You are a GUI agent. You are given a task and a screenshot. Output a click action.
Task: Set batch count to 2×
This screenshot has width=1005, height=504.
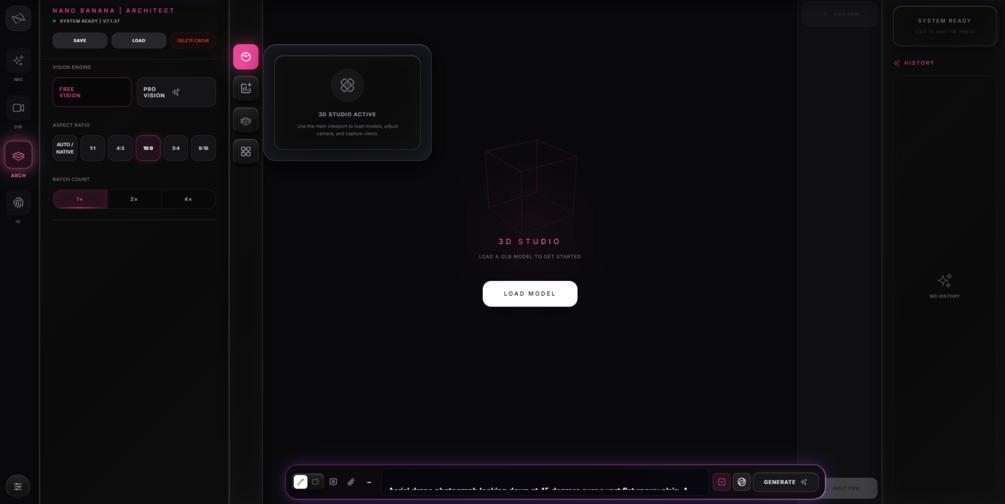(134, 199)
